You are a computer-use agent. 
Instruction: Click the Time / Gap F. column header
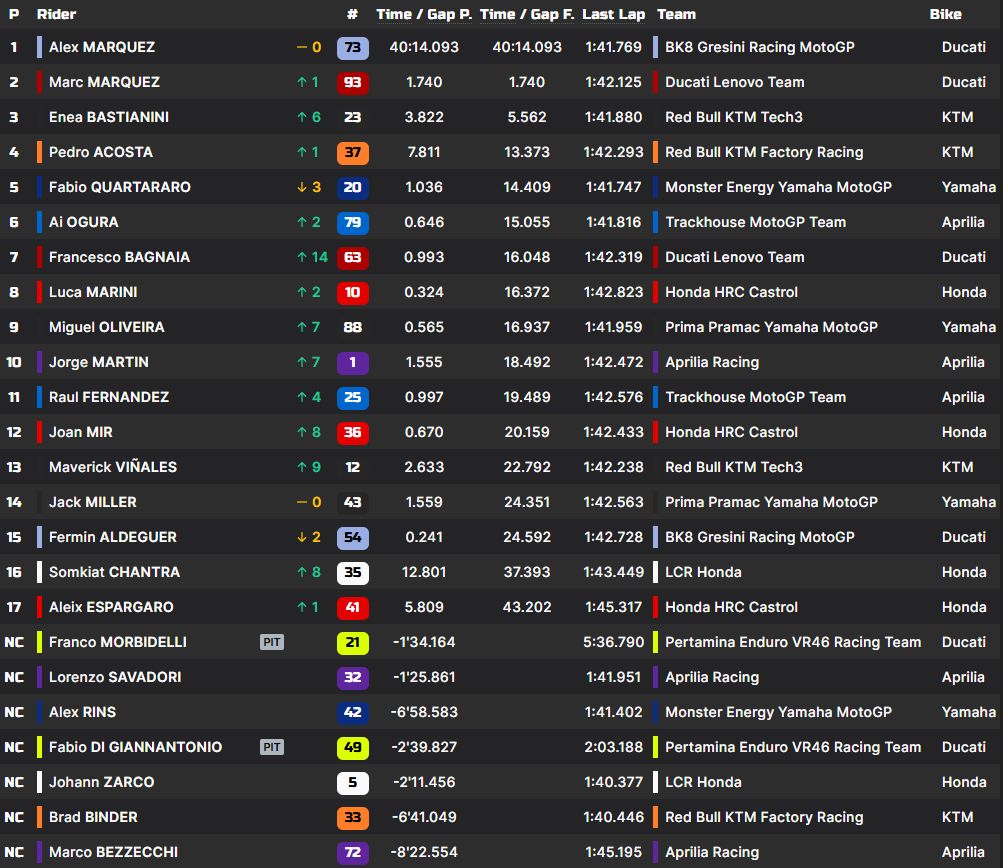click(527, 14)
